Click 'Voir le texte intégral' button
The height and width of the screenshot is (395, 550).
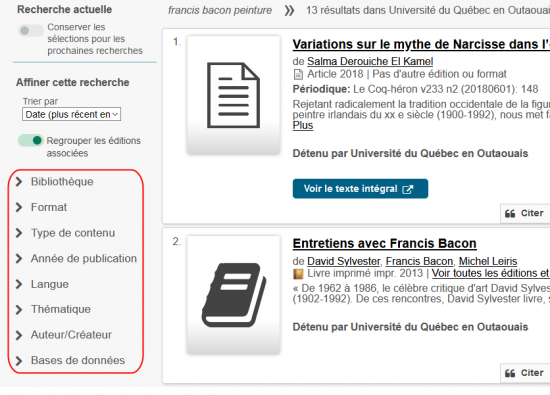point(360,189)
